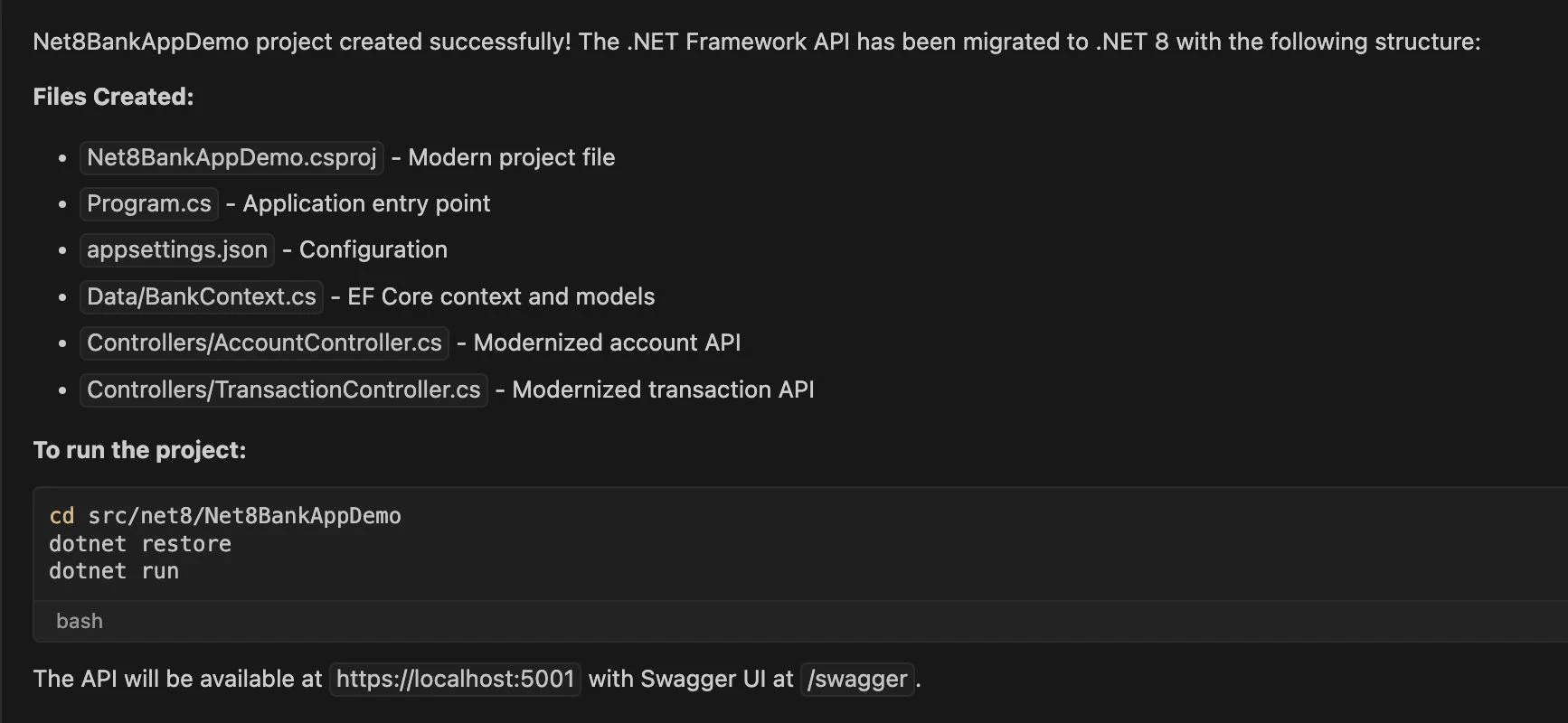
Task: Click the Application entry point description
Action: [366, 203]
